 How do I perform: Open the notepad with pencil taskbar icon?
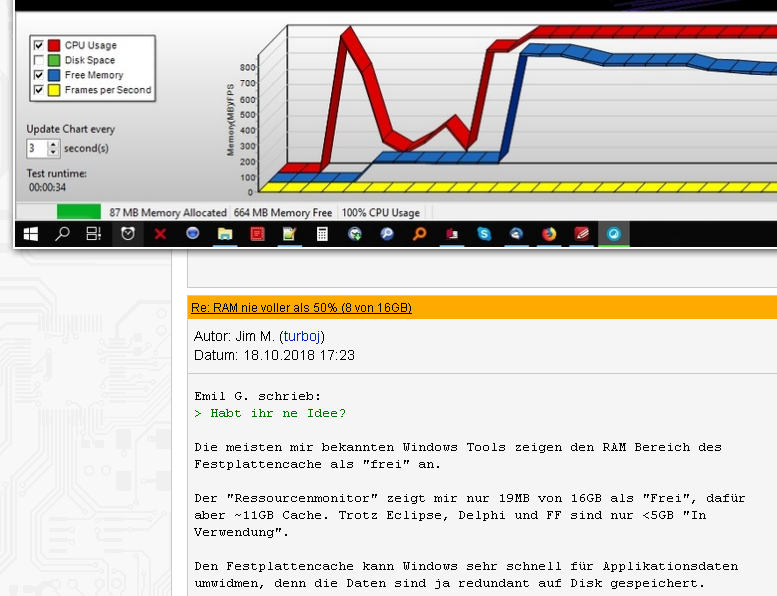tap(289, 234)
